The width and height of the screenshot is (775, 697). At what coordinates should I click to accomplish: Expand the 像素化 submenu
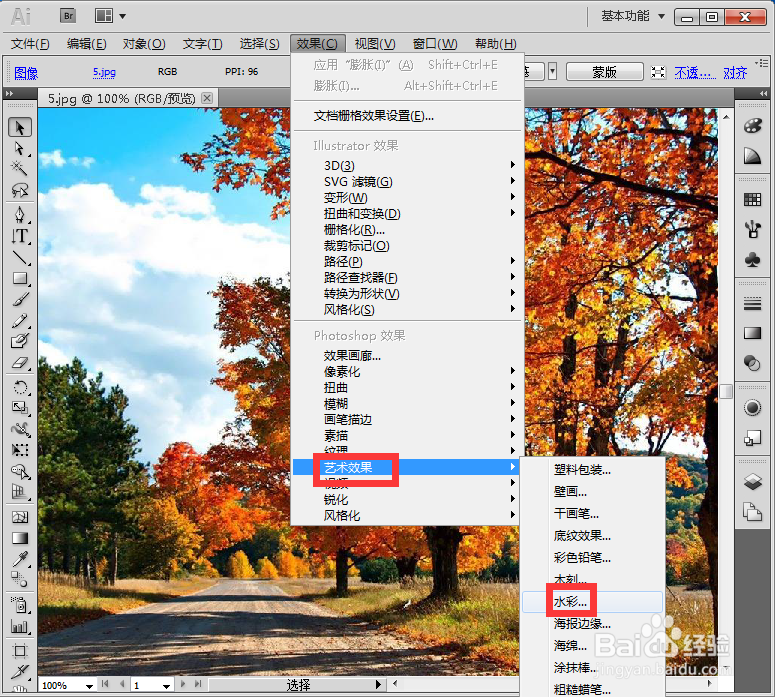[x=408, y=371]
